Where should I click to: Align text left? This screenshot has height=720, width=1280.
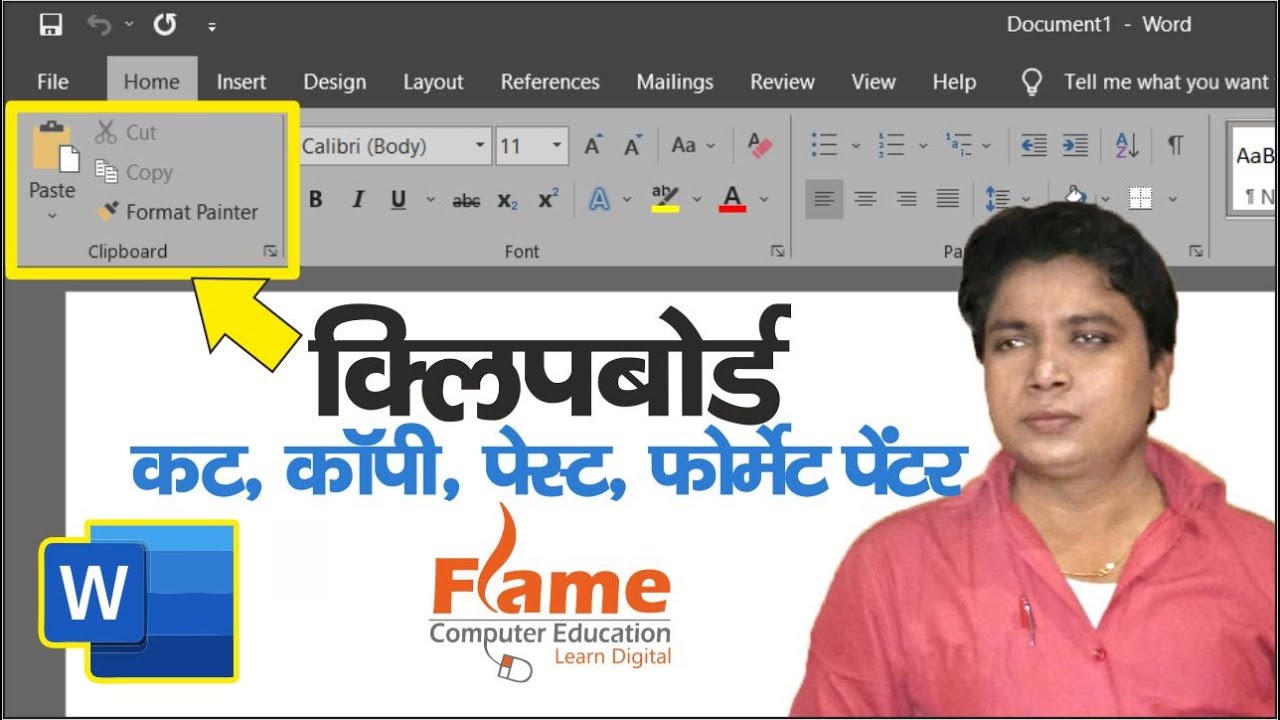coord(824,199)
